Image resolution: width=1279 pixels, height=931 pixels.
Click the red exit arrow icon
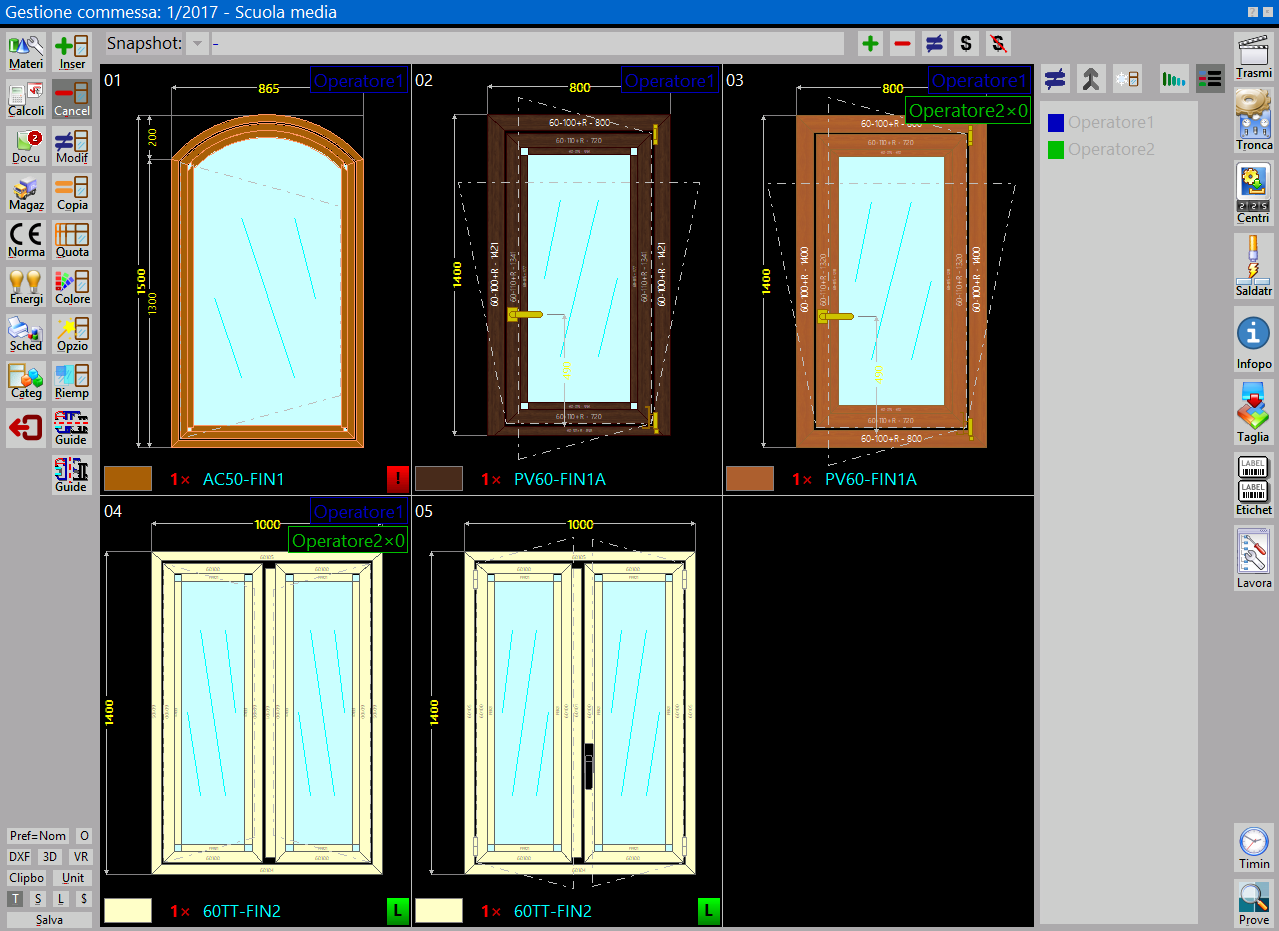(26, 428)
